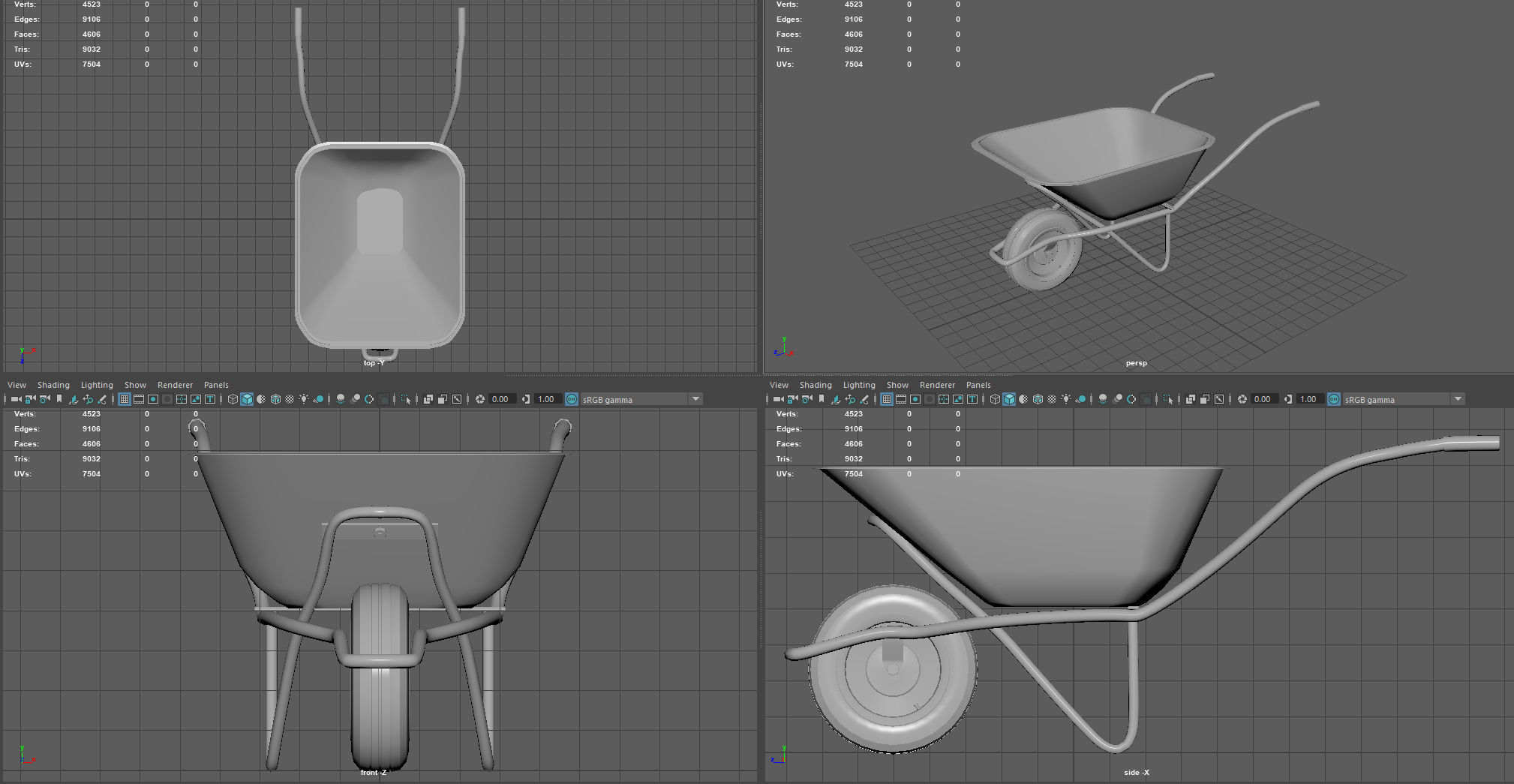Toggle Multisample Anti-aliasing in front view toolbar

[369, 399]
